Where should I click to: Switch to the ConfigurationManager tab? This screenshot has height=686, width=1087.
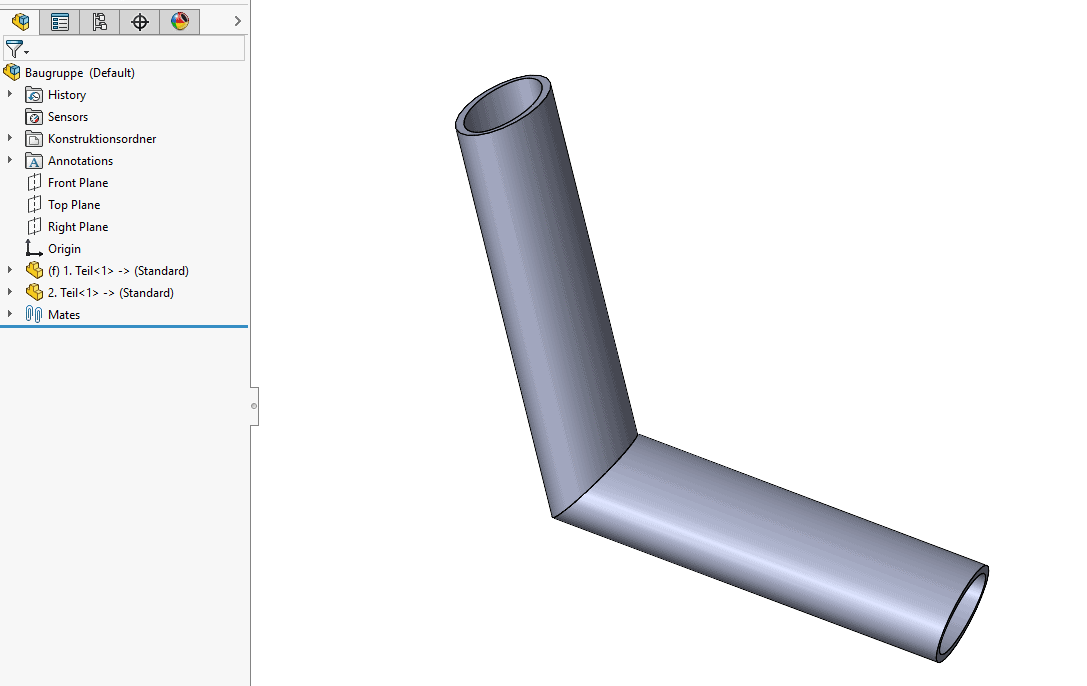pos(100,21)
